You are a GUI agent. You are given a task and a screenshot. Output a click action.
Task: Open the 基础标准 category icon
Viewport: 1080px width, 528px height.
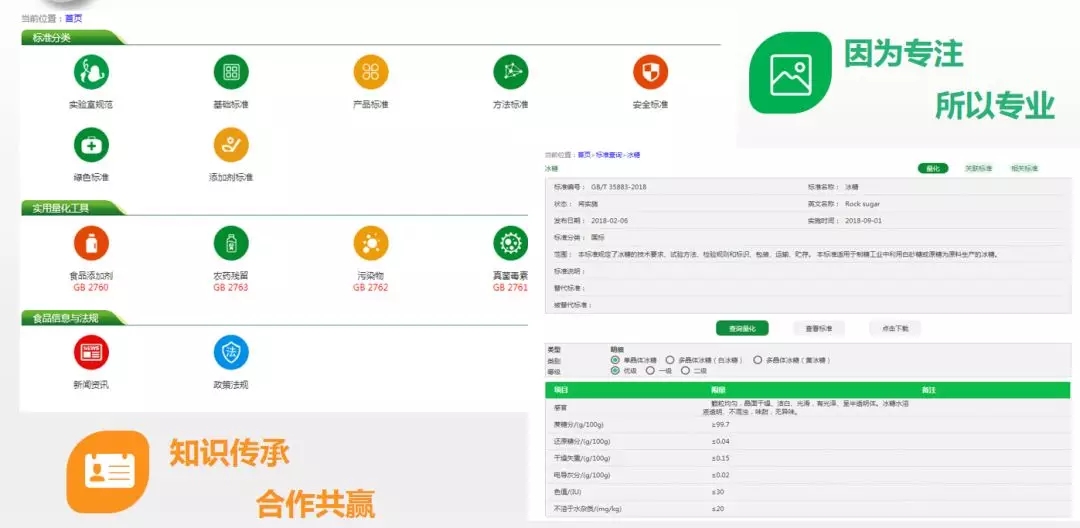click(x=231, y=72)
